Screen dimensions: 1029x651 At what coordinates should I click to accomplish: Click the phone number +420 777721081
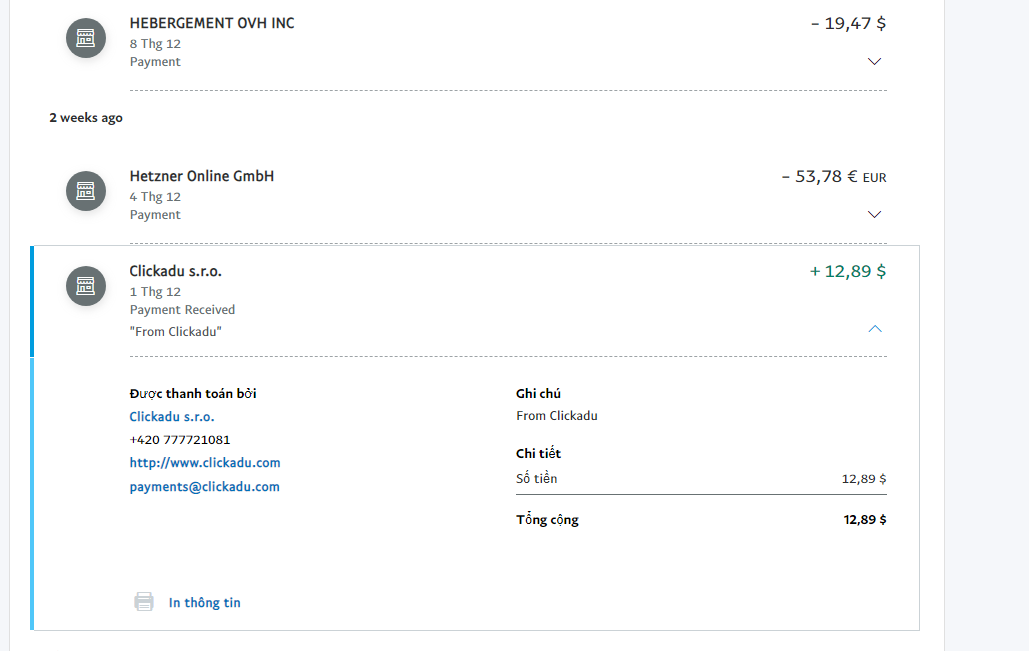(180, 440)
